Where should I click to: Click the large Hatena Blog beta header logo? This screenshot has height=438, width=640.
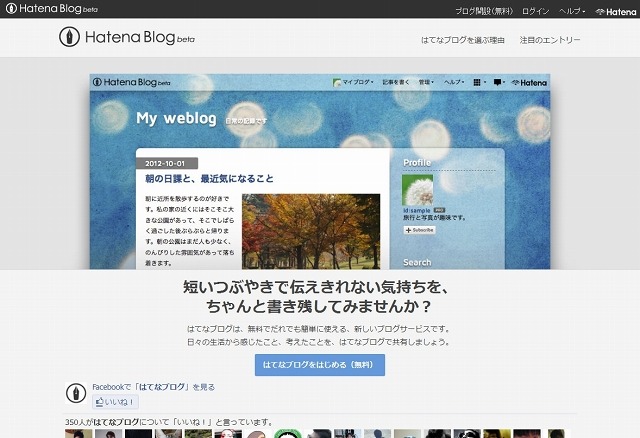click(127, 37)
